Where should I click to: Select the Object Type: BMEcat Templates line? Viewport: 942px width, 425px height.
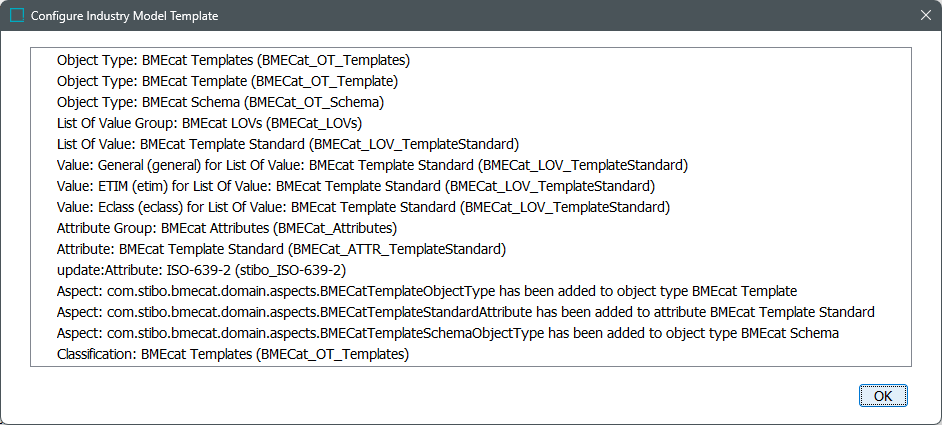click(233, 60)
